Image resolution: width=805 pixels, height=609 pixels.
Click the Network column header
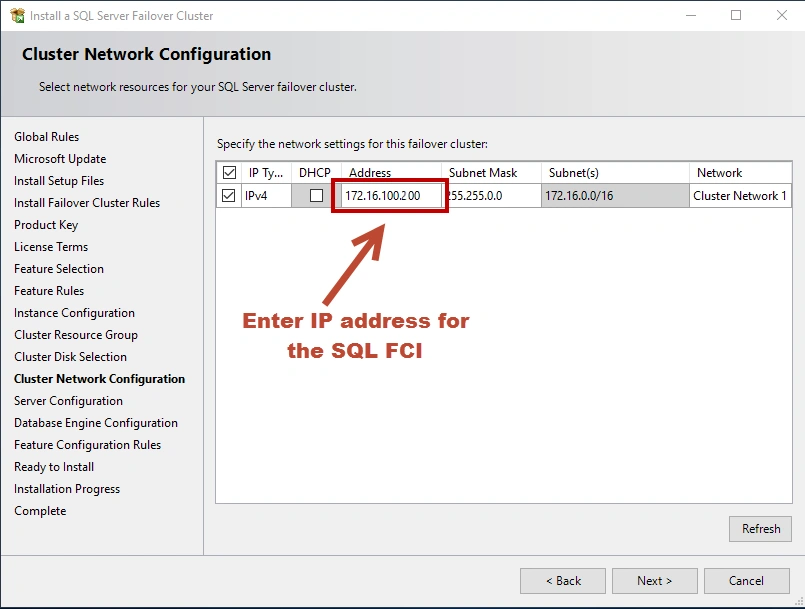[x=720, y=173]
